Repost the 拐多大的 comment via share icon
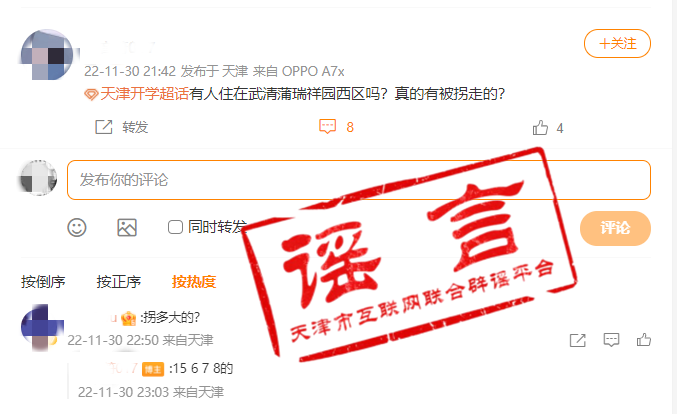 coord(577,340)
